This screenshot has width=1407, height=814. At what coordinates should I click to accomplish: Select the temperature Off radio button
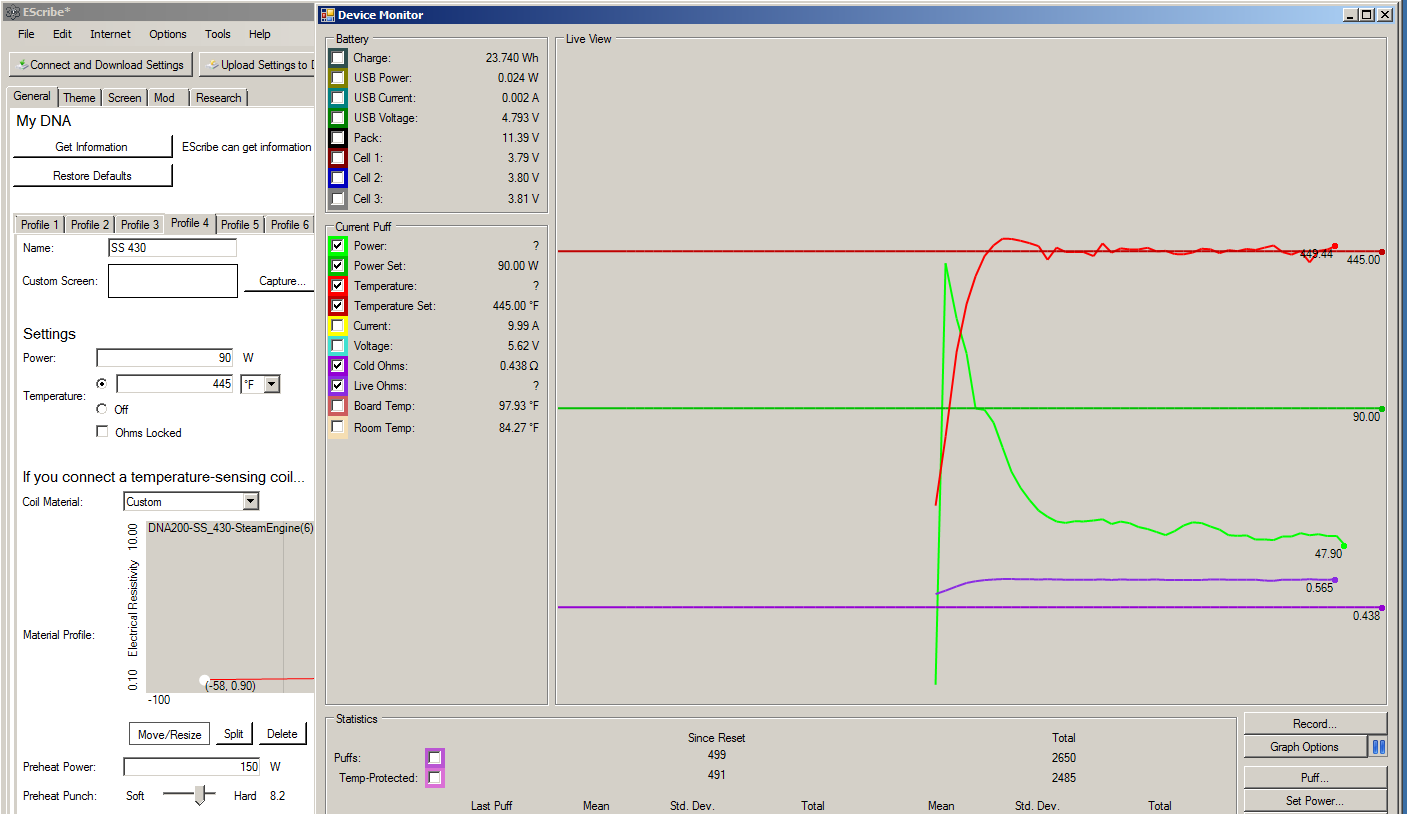point(102,409)
